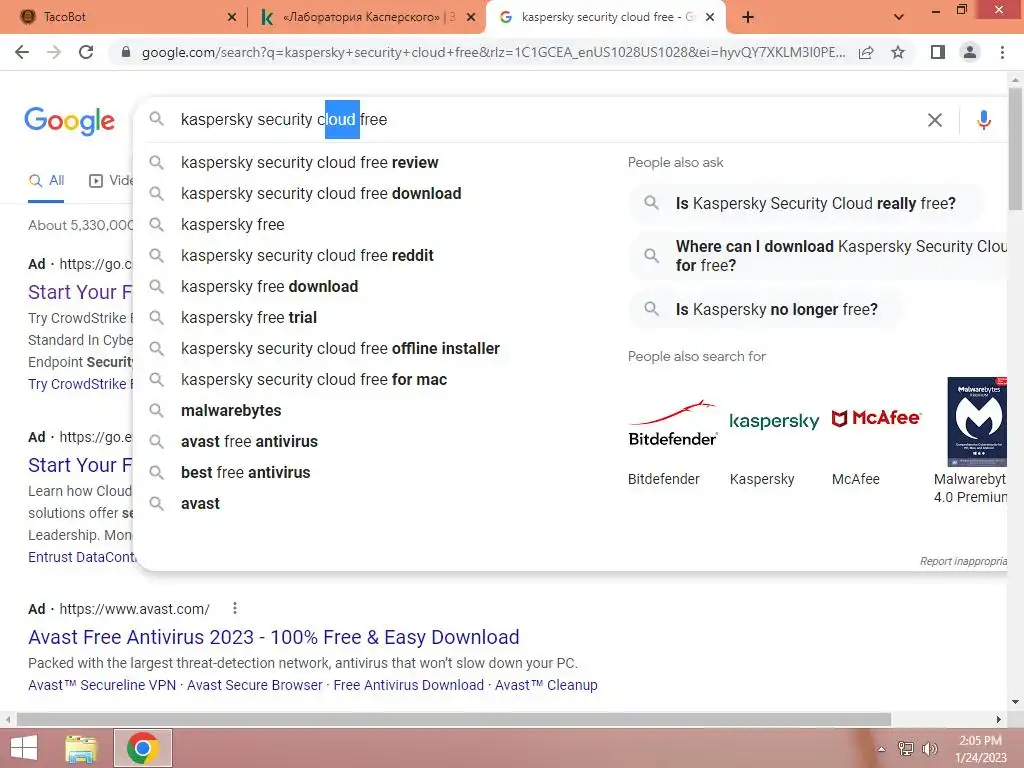Click the Bitdefender logo thumbnail
Viewport: 1024px width, 768px height.
[x=673, y=423]
